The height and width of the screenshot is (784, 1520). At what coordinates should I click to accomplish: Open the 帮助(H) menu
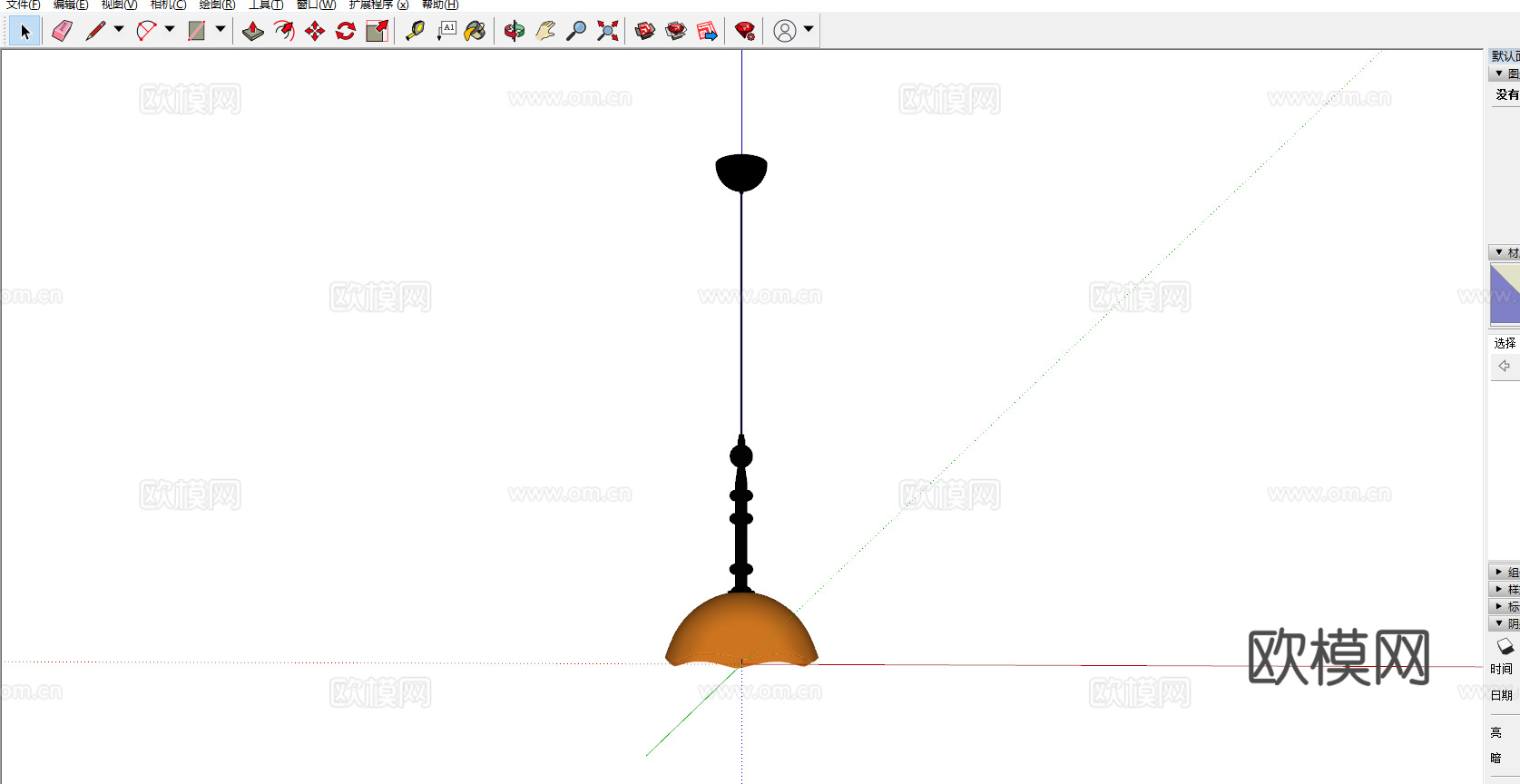tap(440, 5)
